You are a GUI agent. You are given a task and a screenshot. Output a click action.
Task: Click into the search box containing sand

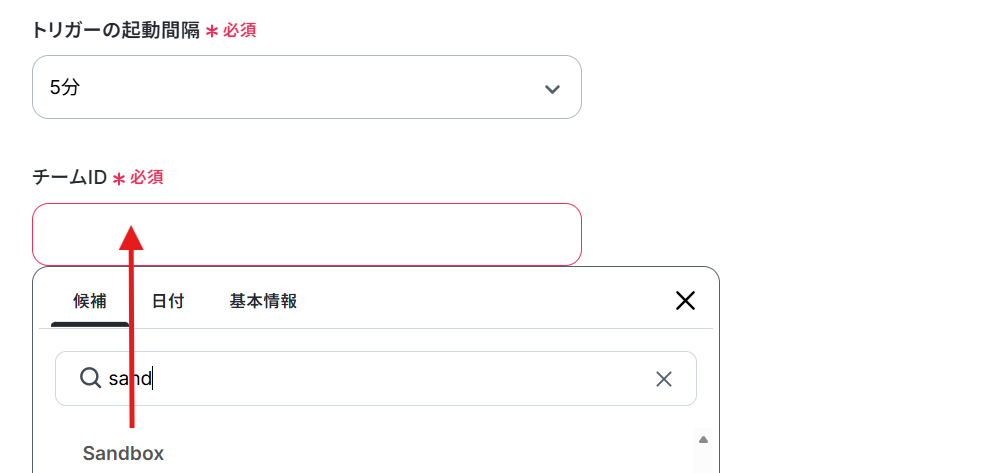tap(376, 378)
